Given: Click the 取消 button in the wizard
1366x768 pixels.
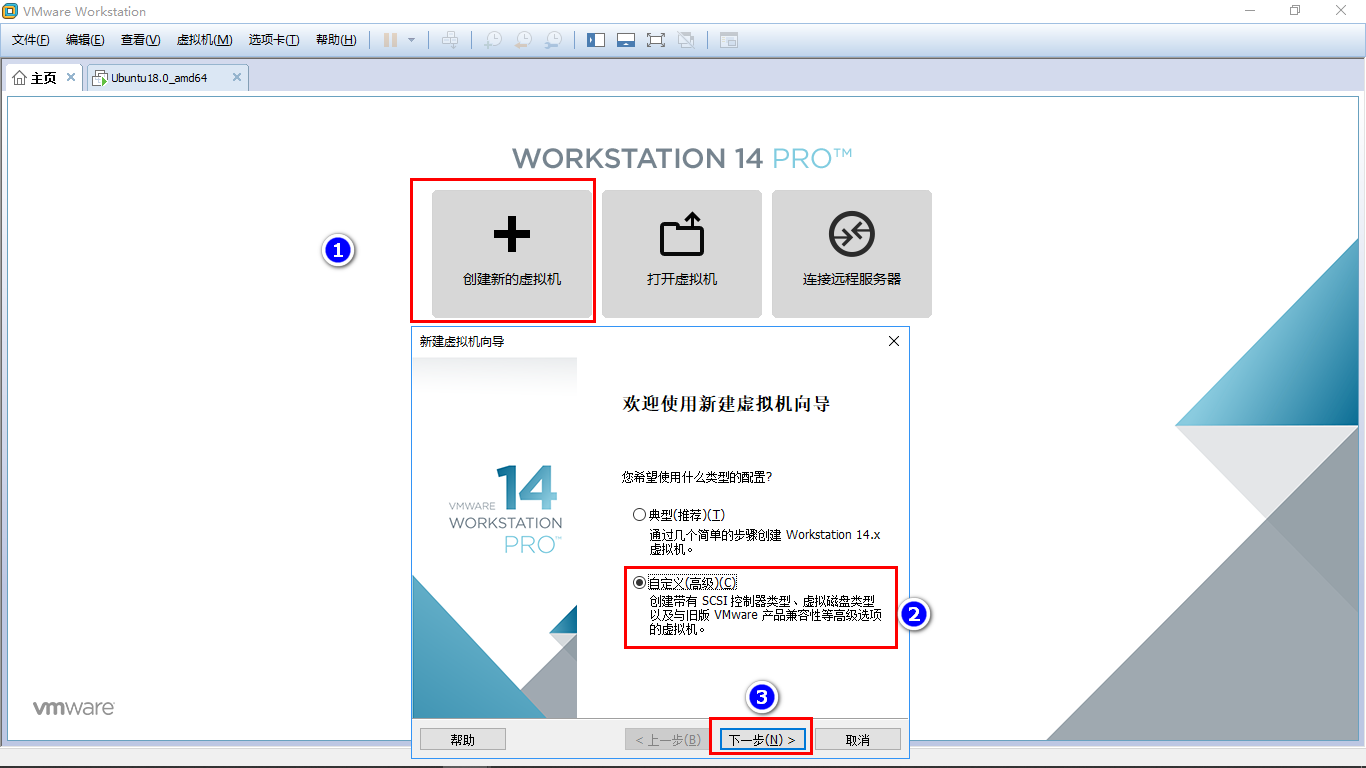Looking at the screenshot, I should pos(858,740).
